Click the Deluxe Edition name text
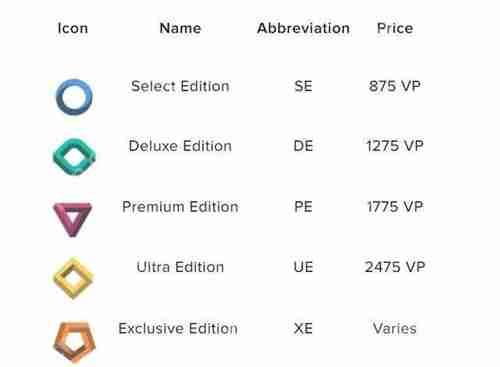The image size is (500, 367). (x=180, y=146)
